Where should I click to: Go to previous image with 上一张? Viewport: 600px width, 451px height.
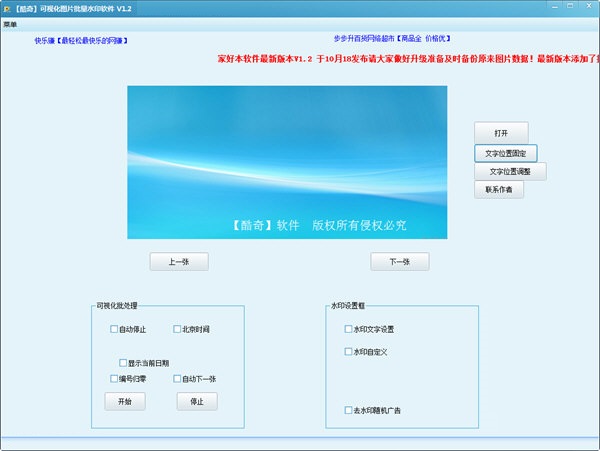click(179, 262)
